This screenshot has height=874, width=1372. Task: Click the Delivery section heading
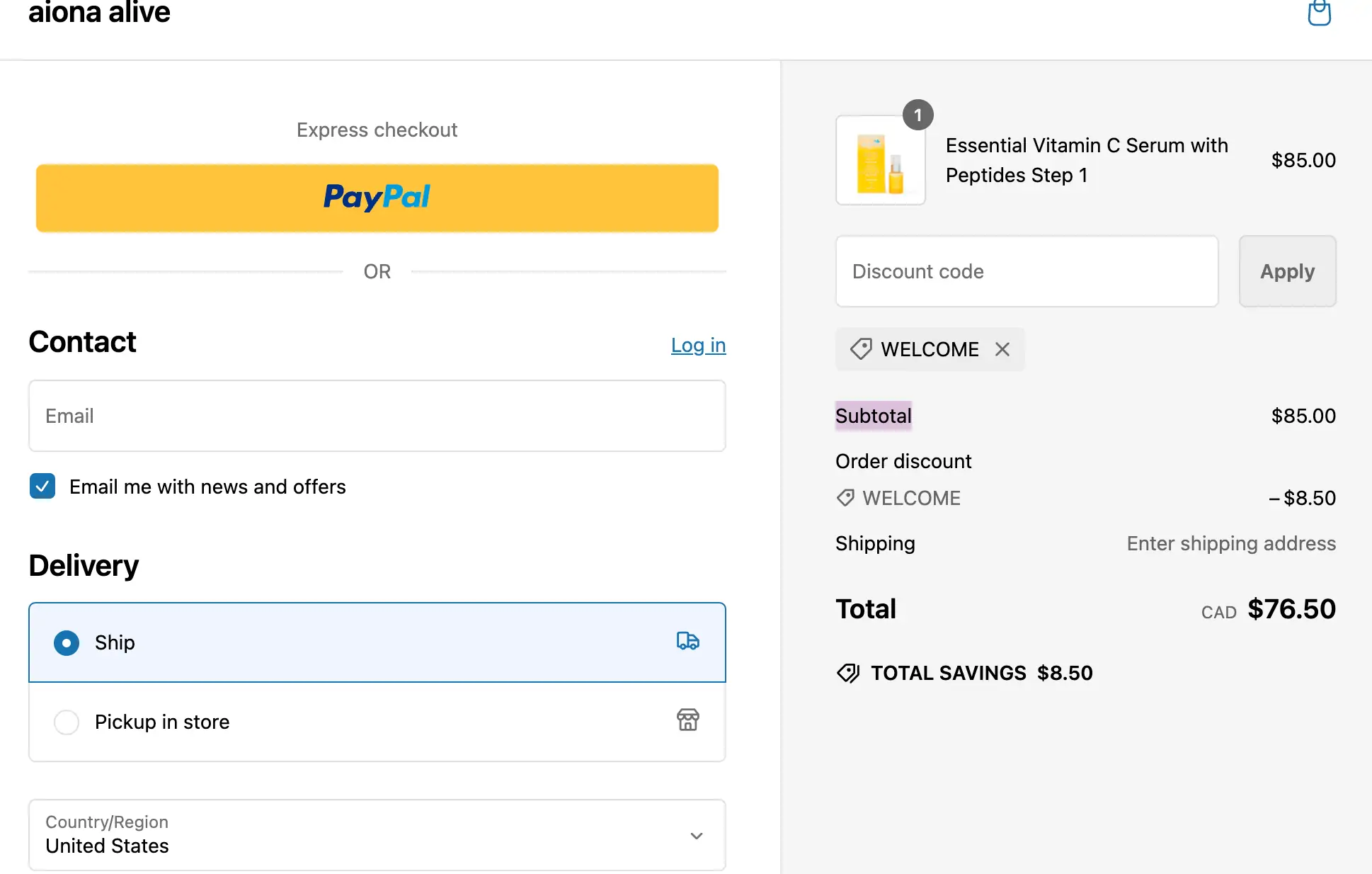click(84, 566)
